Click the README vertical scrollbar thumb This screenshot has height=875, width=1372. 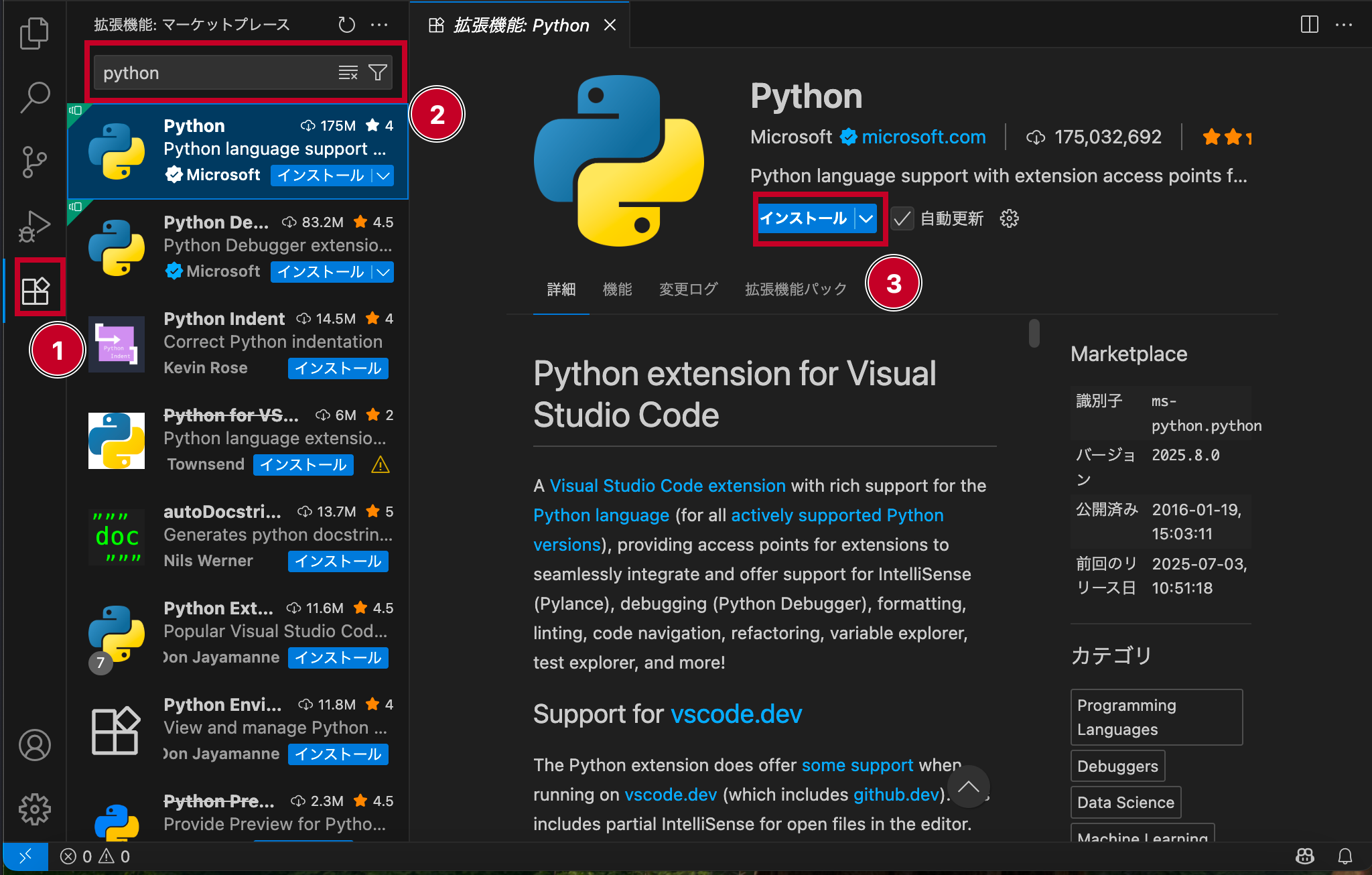click(1034, 333)
